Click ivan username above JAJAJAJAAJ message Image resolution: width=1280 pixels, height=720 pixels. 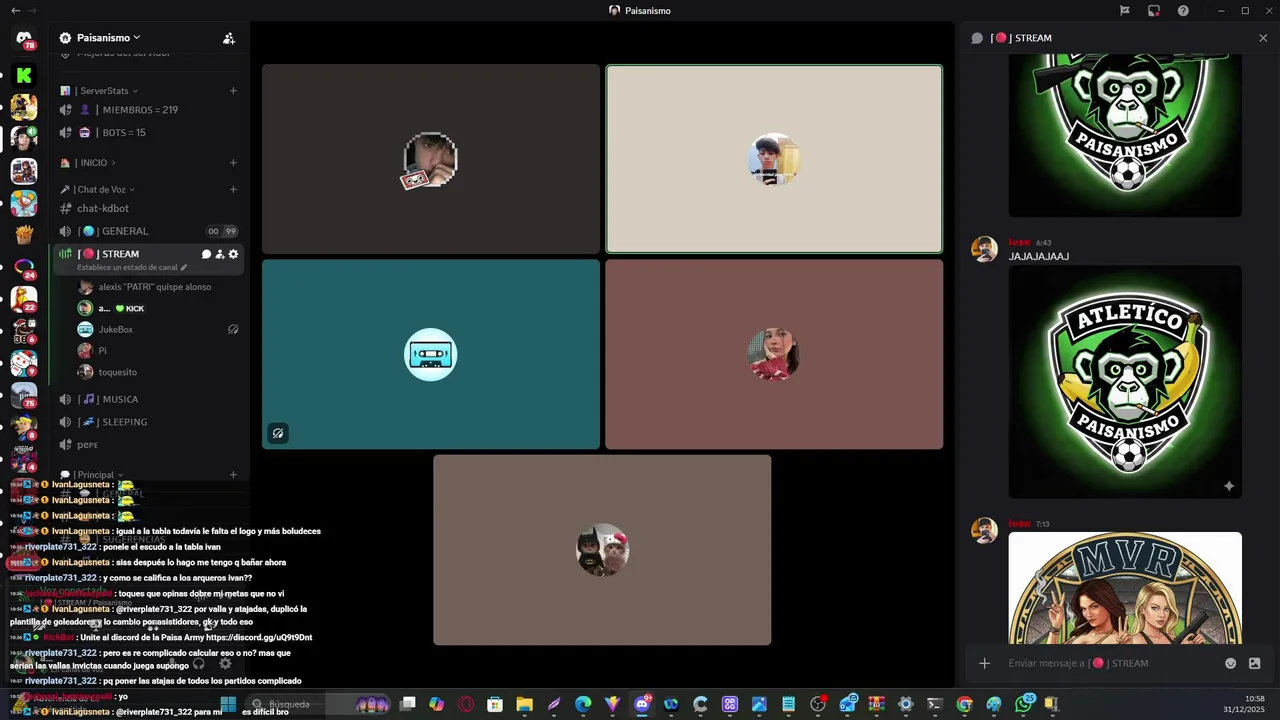coord(1019,243)
